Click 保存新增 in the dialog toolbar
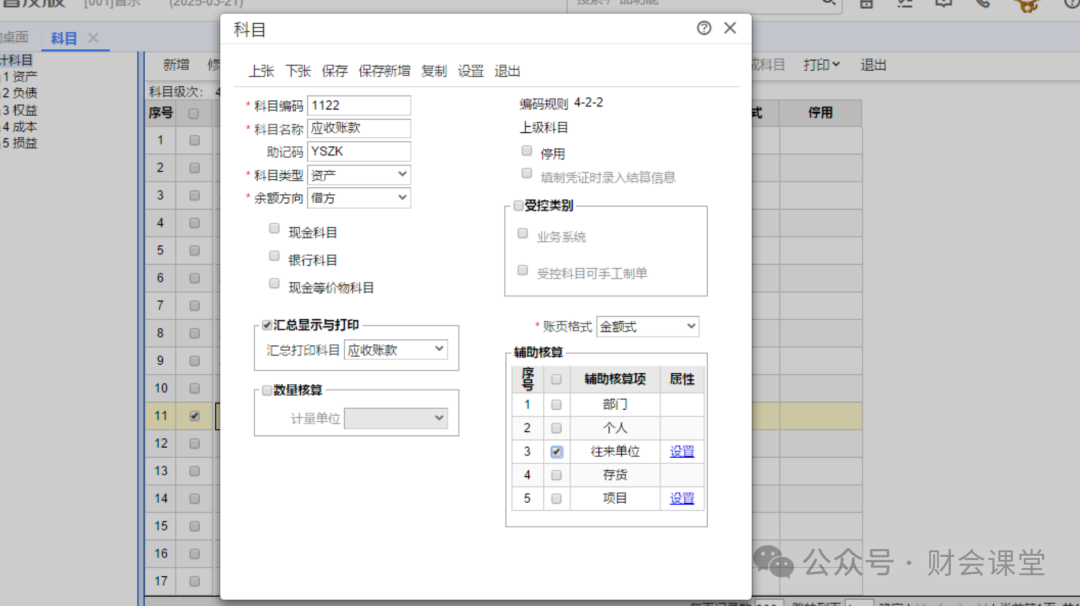Screen dimensions: 1080x606 pyautogui.click(x=384, y=71)
